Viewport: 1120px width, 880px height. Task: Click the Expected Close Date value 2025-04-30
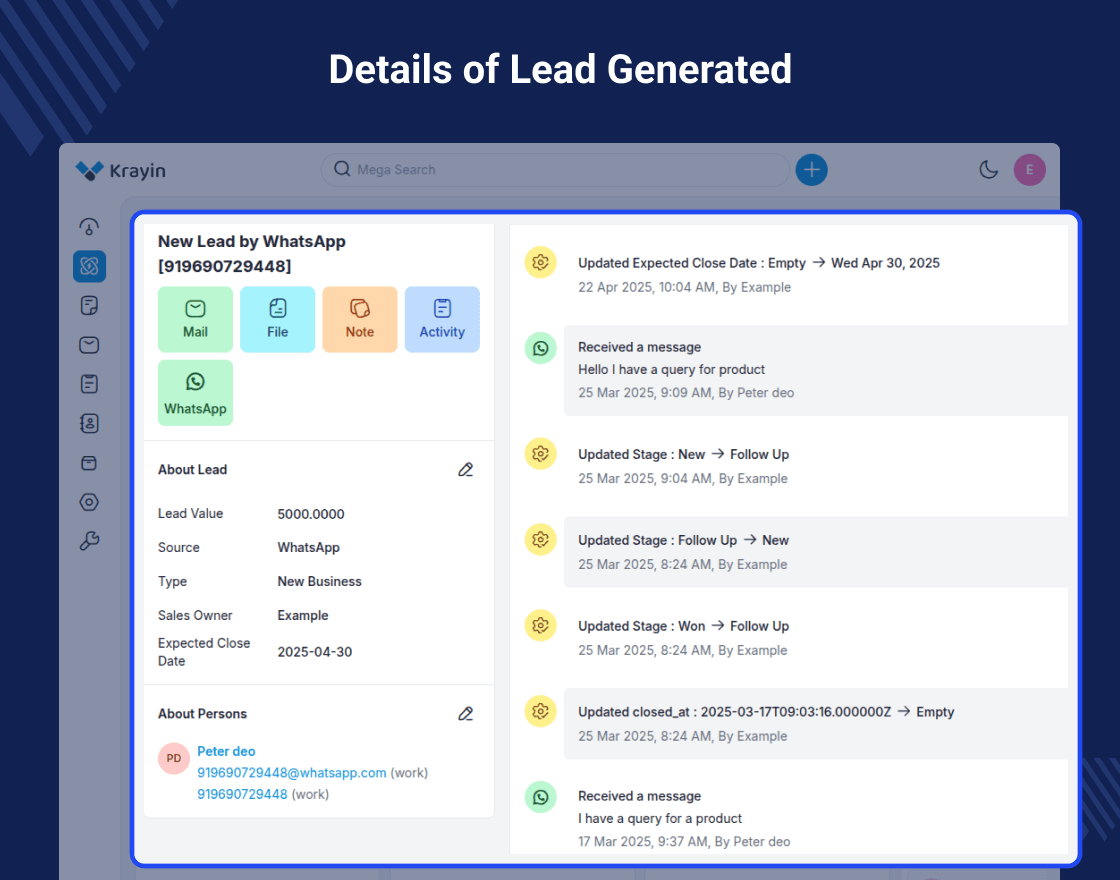(x=314, y=652)
